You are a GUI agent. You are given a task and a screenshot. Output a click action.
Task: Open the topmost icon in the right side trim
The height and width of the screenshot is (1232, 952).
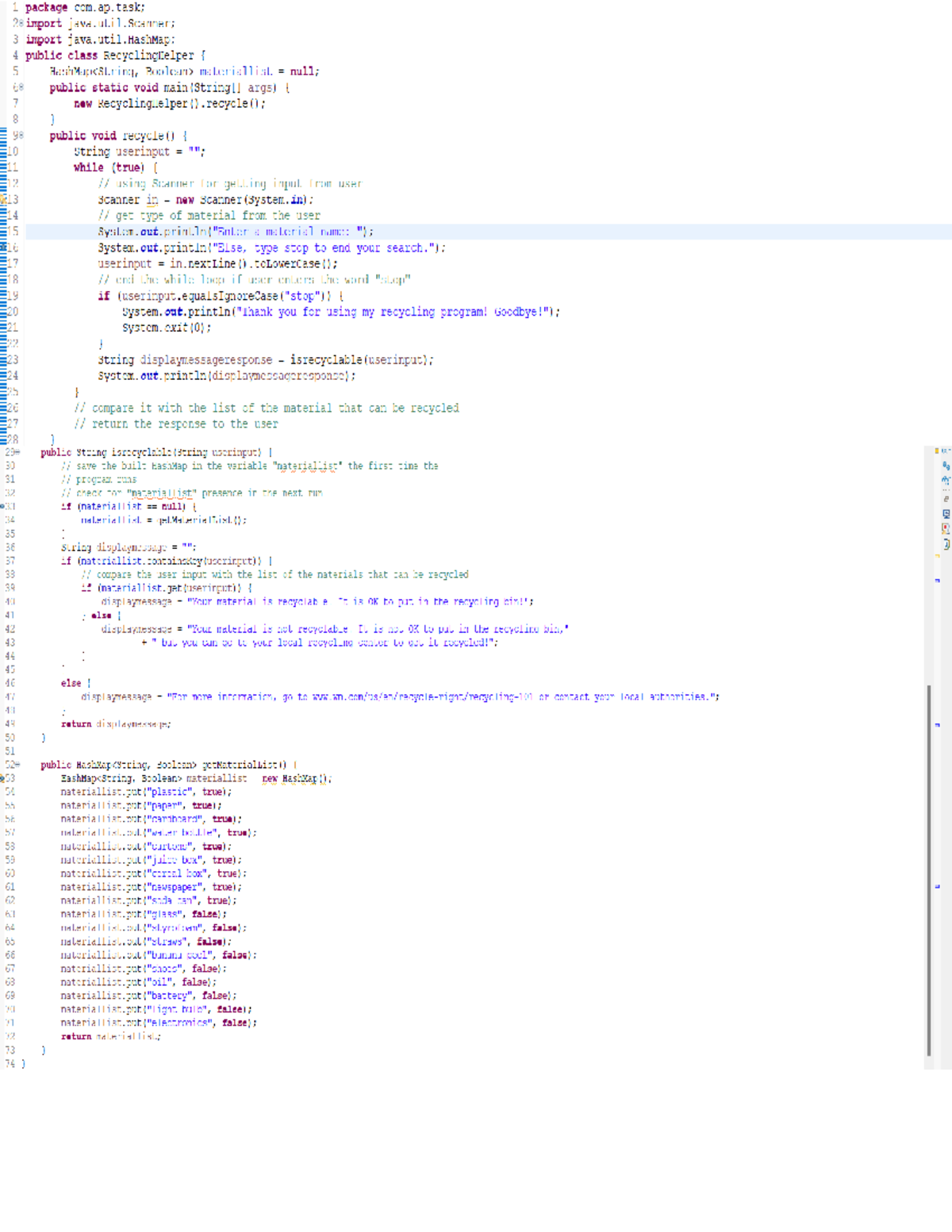(945, 452)
